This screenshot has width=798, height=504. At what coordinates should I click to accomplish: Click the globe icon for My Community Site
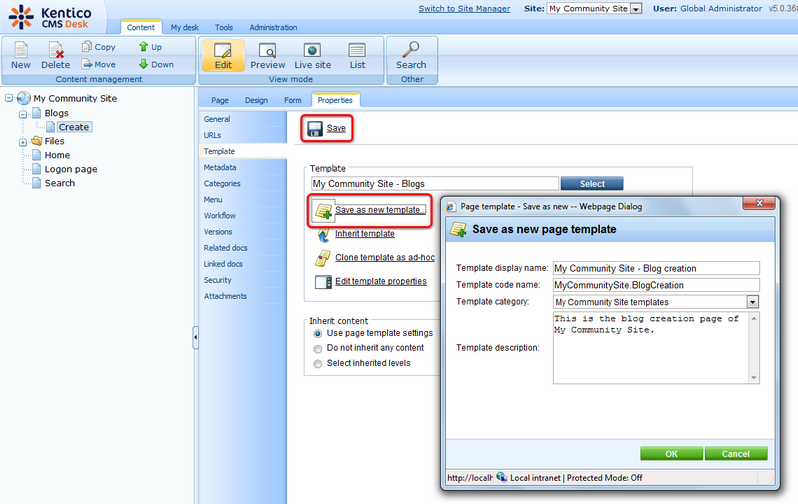(23, 98)
